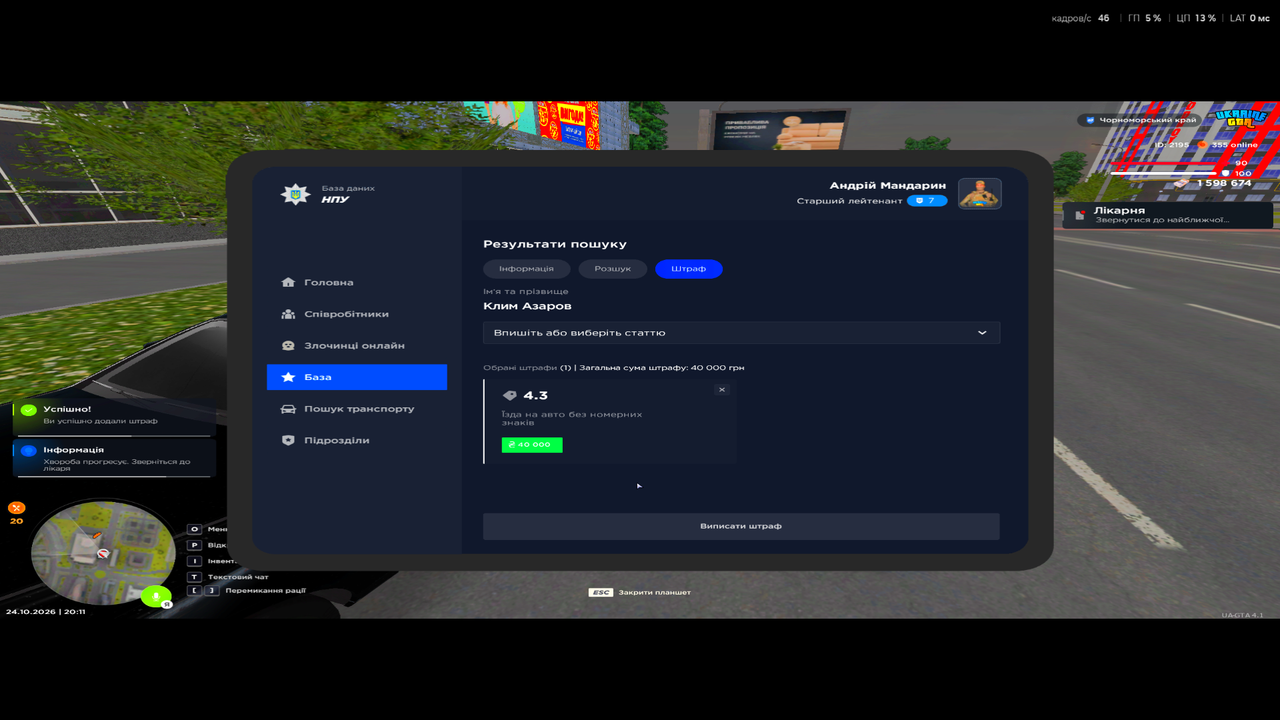Viewport: 1280px width, 720px height.
Task: Click the НПУ police emblem logo
Action: pos(295,194)
